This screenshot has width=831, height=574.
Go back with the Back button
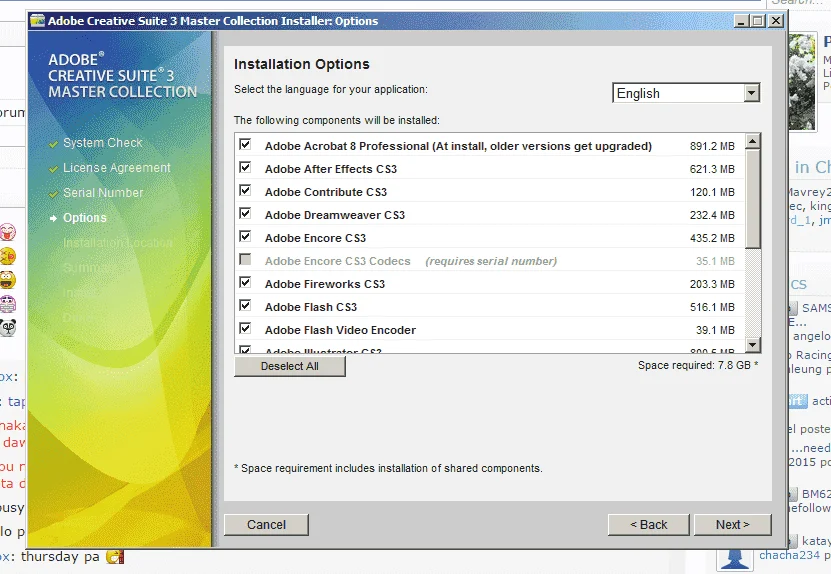pyautogui.click(x=649, y=525)
